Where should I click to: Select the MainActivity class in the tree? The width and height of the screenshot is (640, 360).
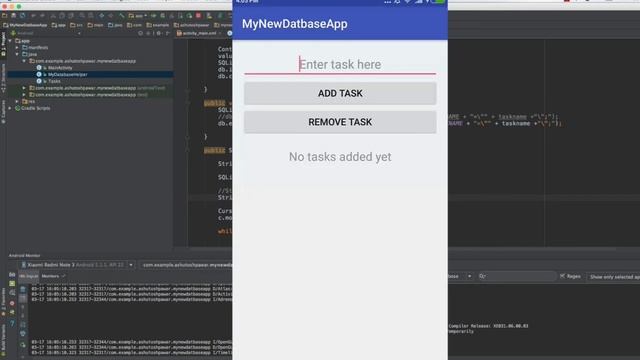60,68
